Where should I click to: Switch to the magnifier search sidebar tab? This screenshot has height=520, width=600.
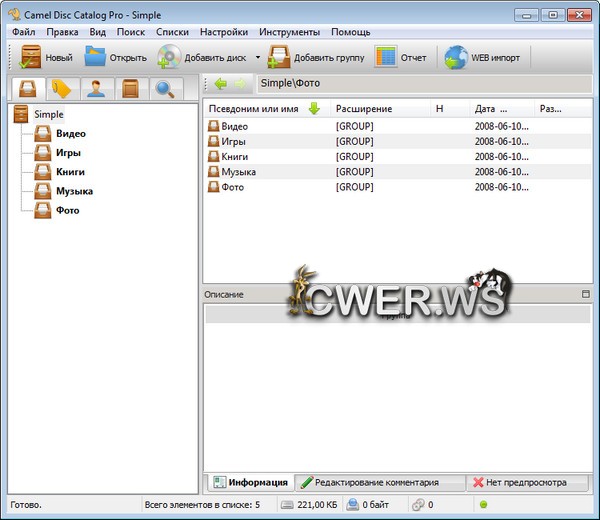point(165,89)
